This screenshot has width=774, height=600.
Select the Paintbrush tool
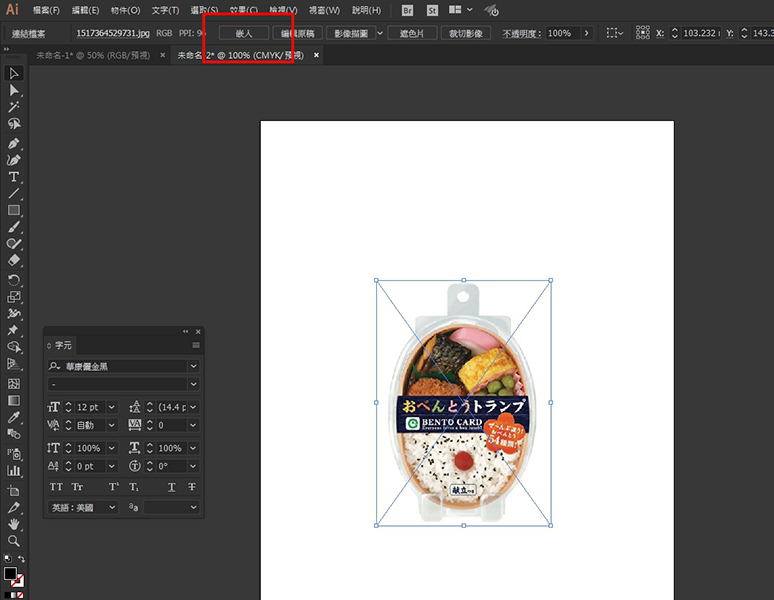(14, 227)
